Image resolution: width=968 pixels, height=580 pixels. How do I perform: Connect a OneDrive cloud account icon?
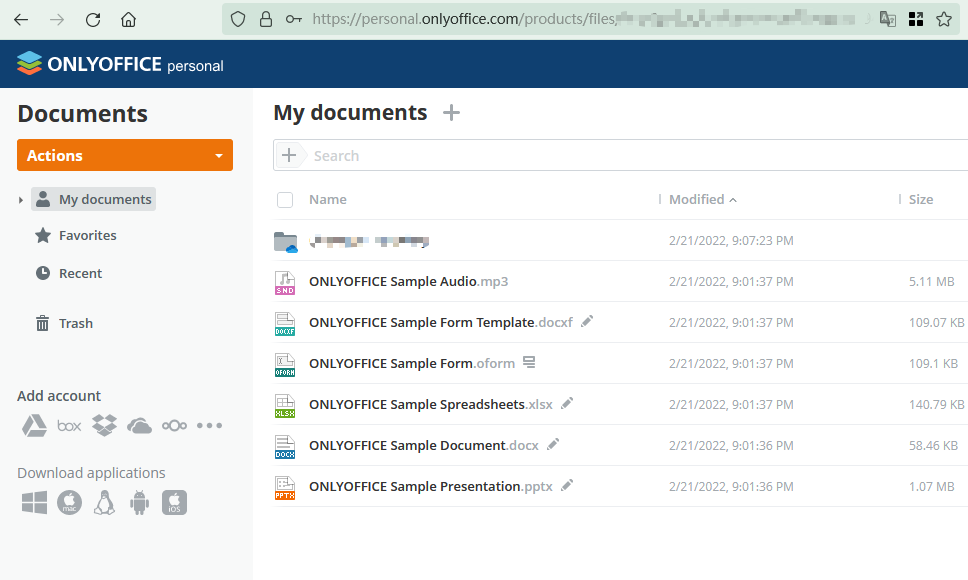pyautogui.click(x=140, y=426)
